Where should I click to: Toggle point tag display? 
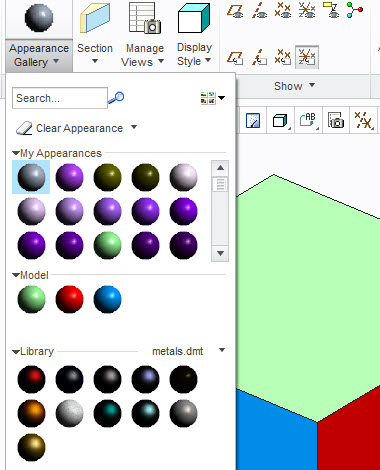point(283,57)
